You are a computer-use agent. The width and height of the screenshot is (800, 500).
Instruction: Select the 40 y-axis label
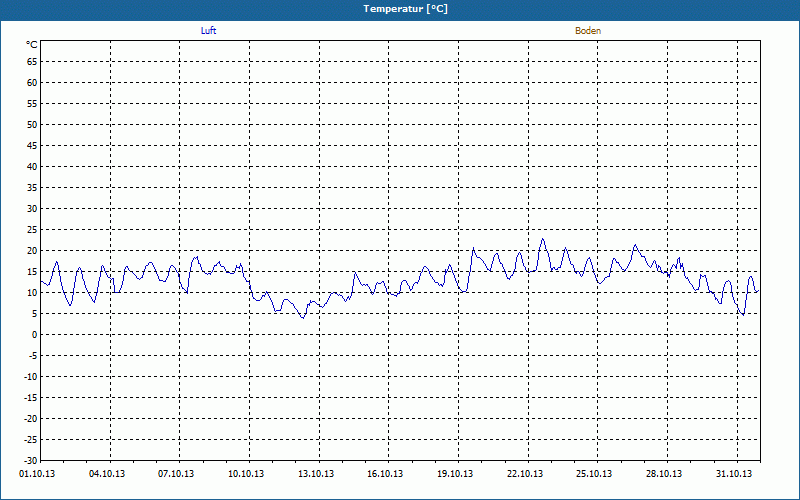pyautogui.click(x=32, y=167)
